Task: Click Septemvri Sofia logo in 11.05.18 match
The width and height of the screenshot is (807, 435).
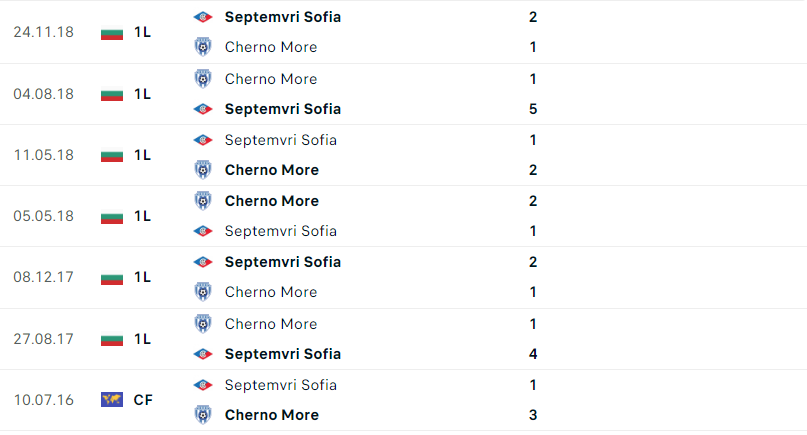Action: pos(203,140)
